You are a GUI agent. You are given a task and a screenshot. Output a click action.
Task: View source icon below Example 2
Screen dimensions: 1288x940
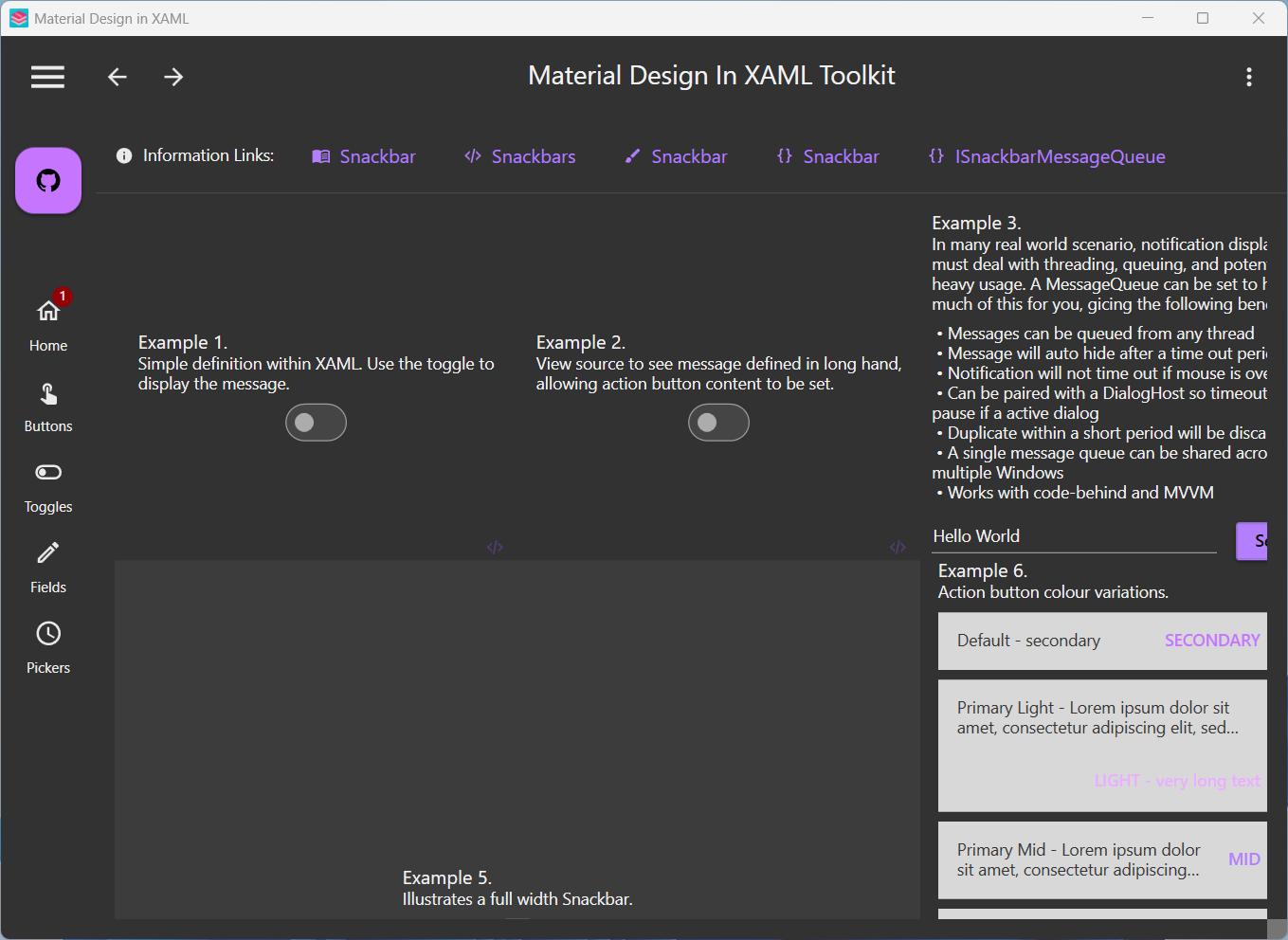point(898,548)
